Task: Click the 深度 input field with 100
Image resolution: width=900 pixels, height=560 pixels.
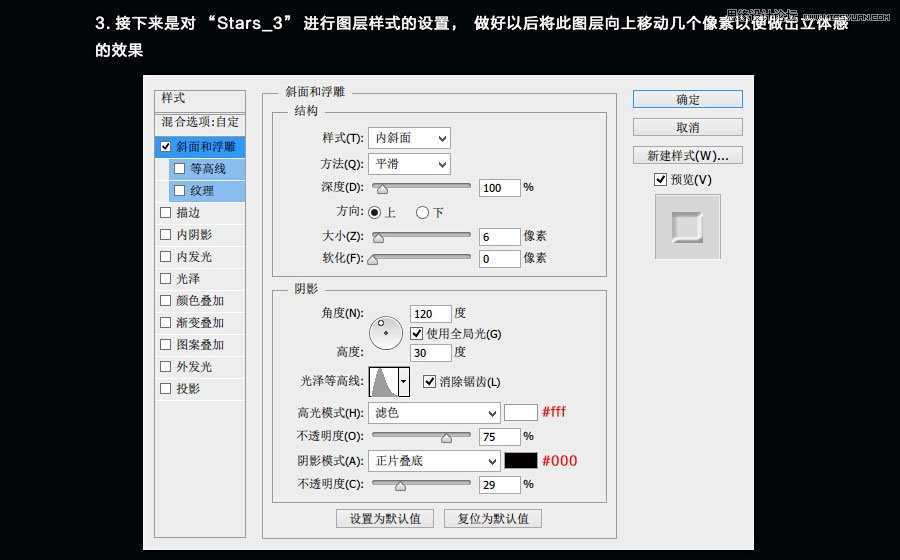Action: pos(499,188)
